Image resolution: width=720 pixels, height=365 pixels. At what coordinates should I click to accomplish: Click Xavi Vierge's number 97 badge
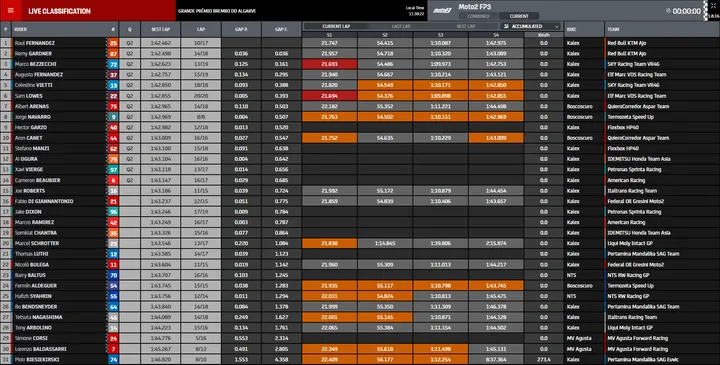[113, 170]
